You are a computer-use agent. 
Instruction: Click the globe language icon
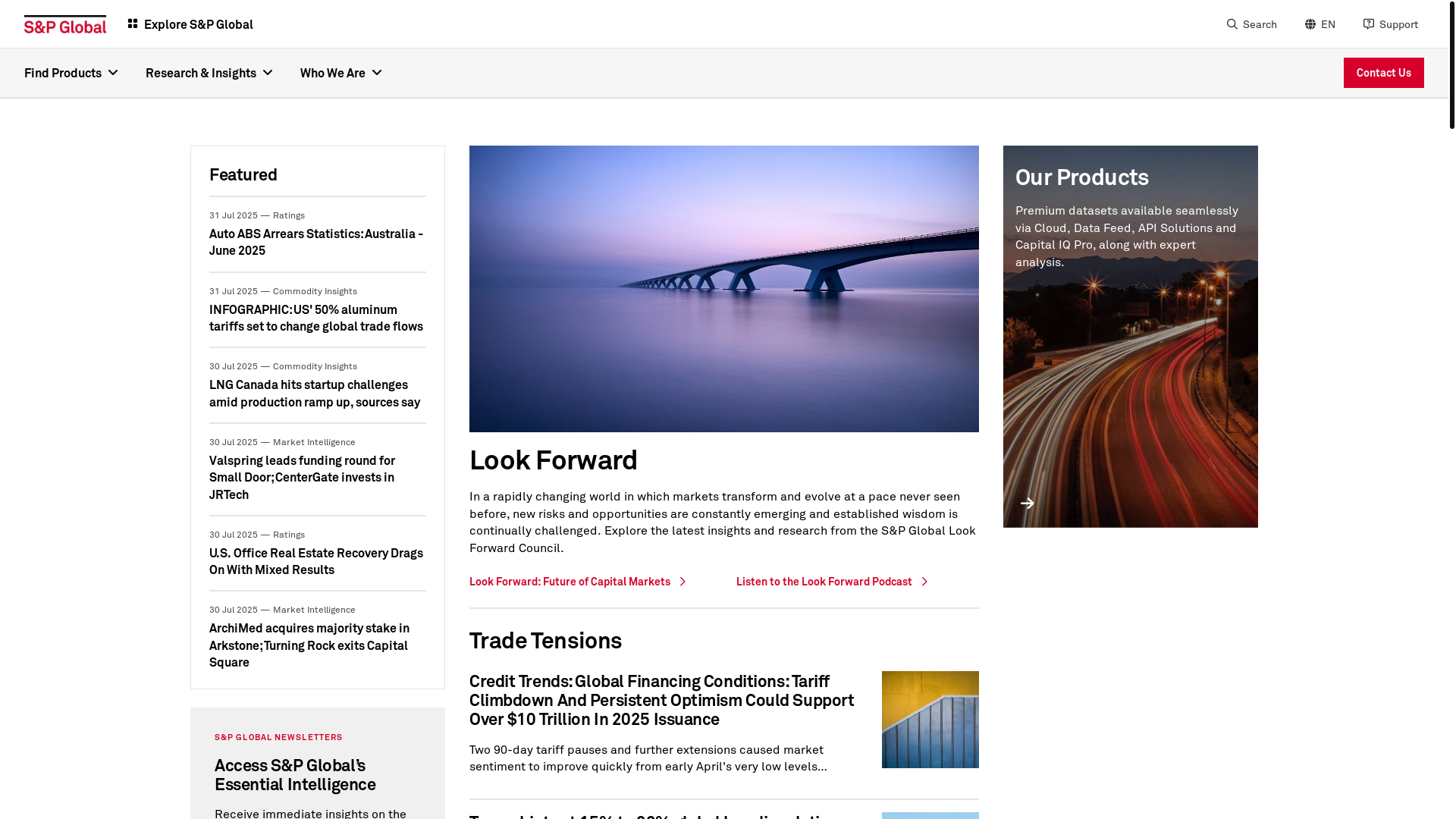coord(1310,24)
